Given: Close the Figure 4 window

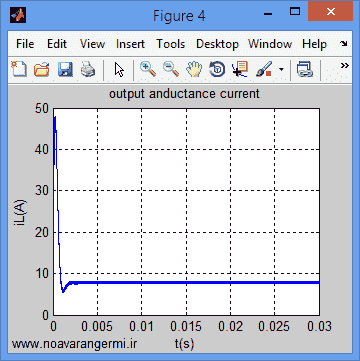Looking at the screenshot, I should (x=330, y=11).
